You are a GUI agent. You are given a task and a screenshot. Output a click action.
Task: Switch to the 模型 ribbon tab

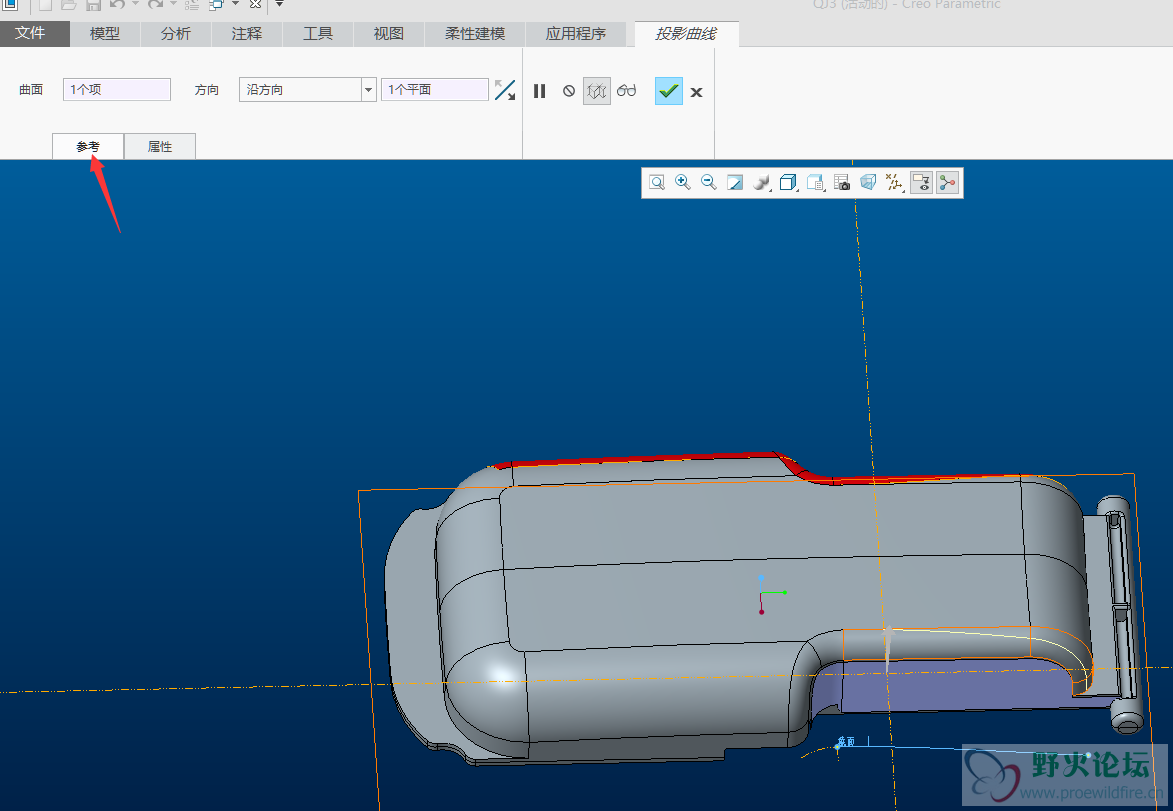click(105, 34)
